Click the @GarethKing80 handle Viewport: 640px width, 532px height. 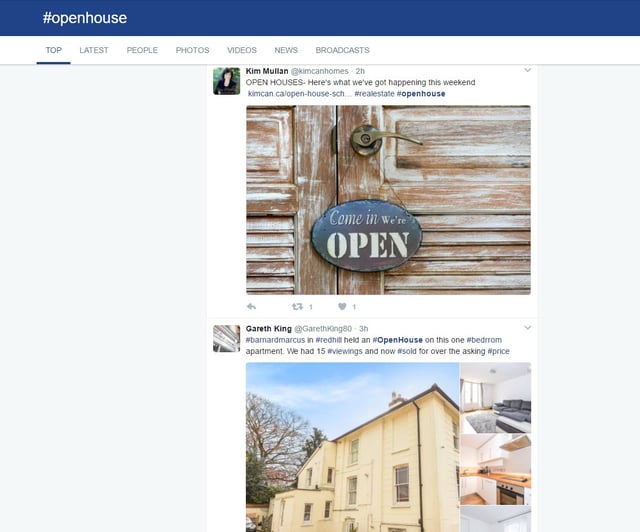click(x=323, y=329)
